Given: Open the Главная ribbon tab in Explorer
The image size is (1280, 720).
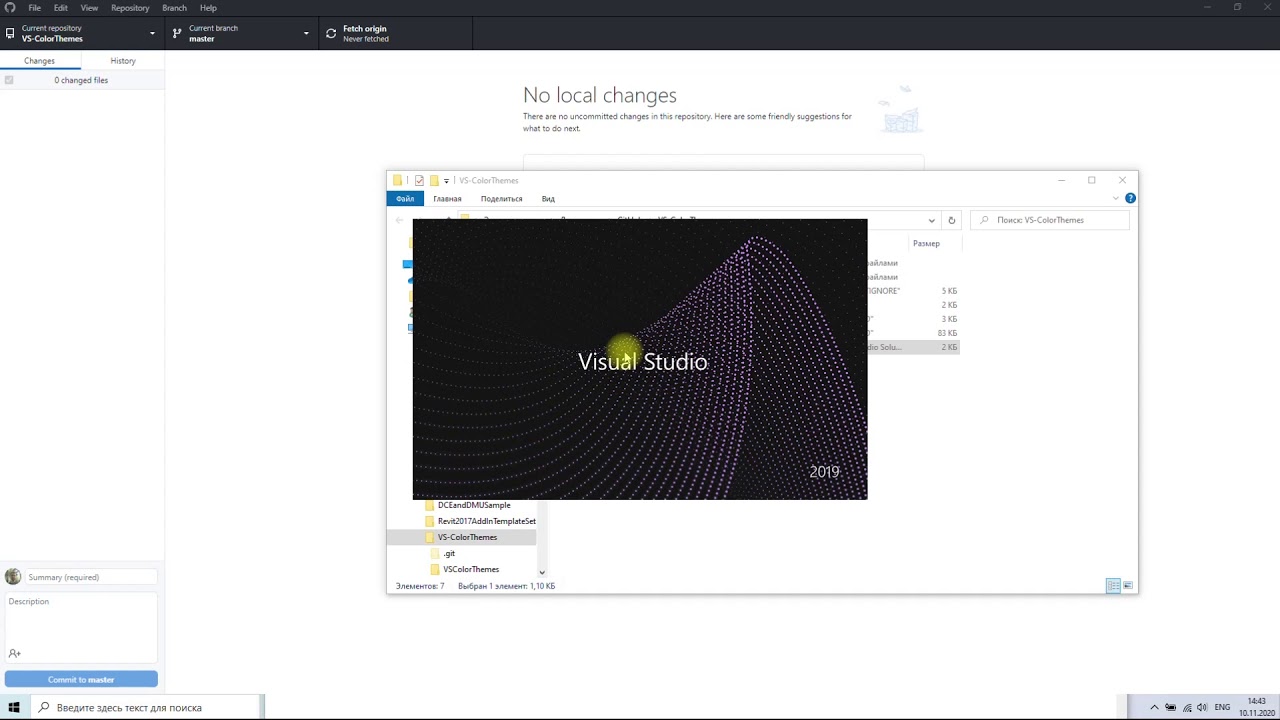Looking at the screenshot, I should [447, 198].
